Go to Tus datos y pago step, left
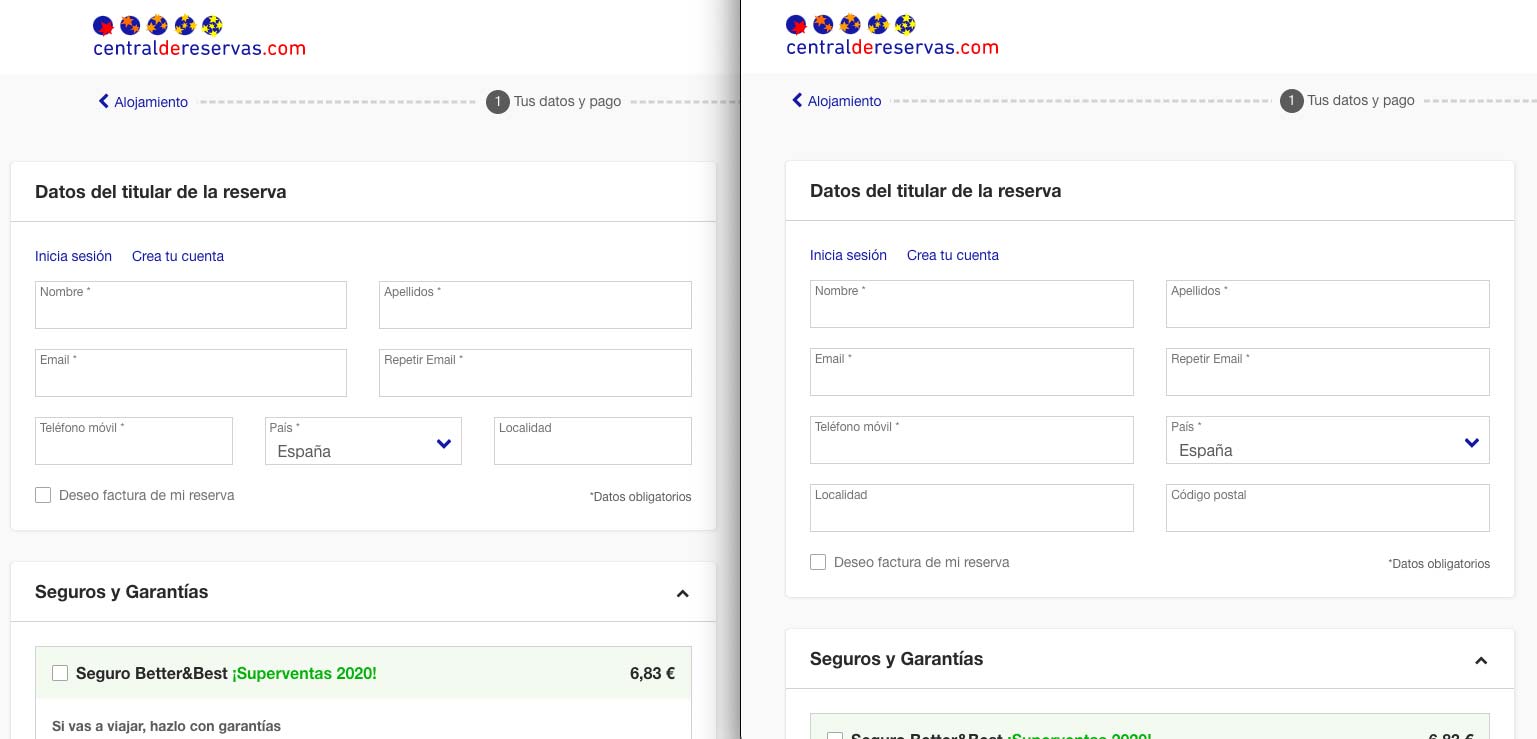This screenshot has height=739, width=1537. tap(567, 101)
